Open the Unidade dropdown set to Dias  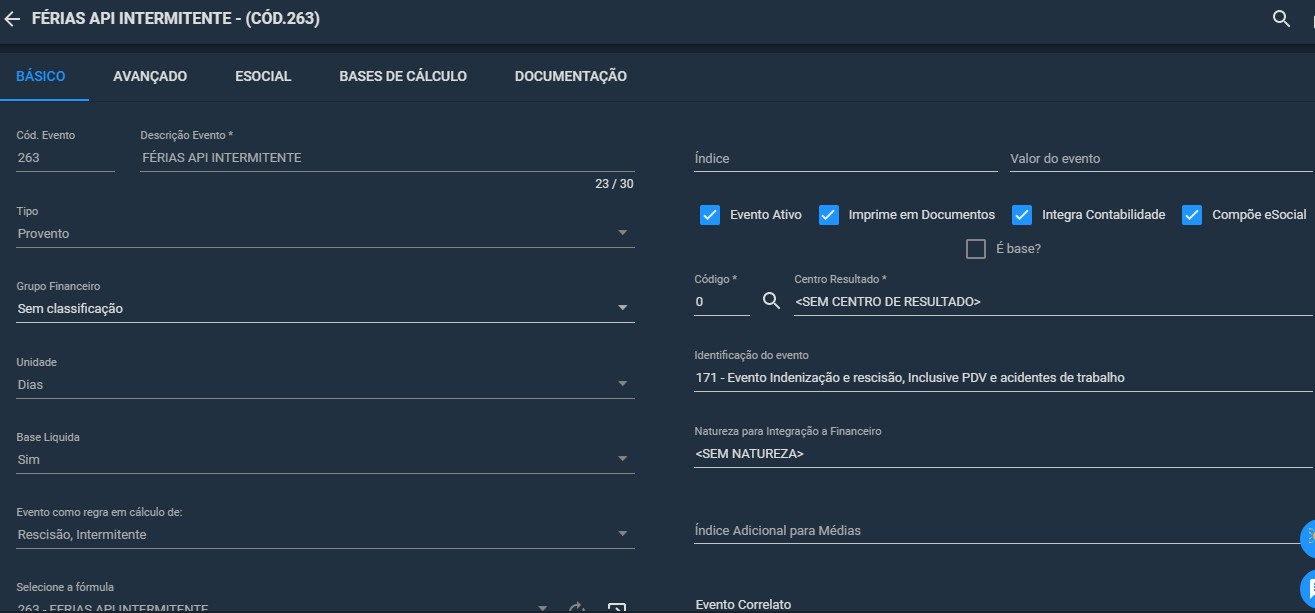[x=325, y=384]
